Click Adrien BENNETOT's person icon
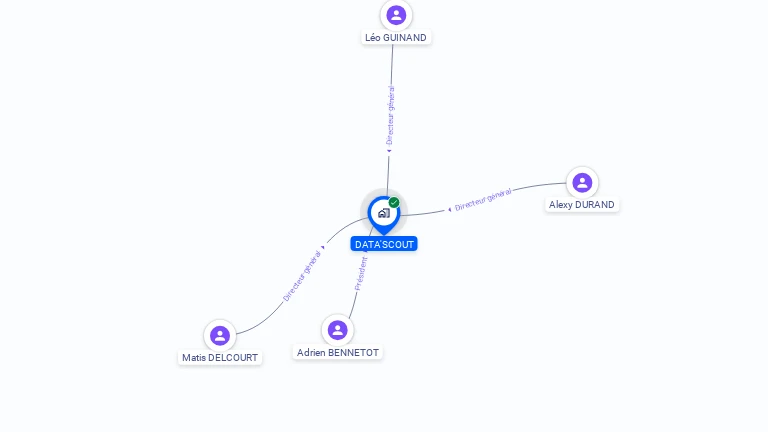Screen dimensions: 768x432 click(337, 330)
